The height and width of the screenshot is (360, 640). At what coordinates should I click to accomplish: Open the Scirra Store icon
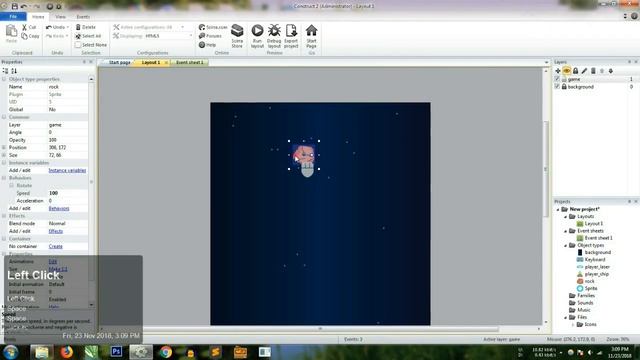237,31
